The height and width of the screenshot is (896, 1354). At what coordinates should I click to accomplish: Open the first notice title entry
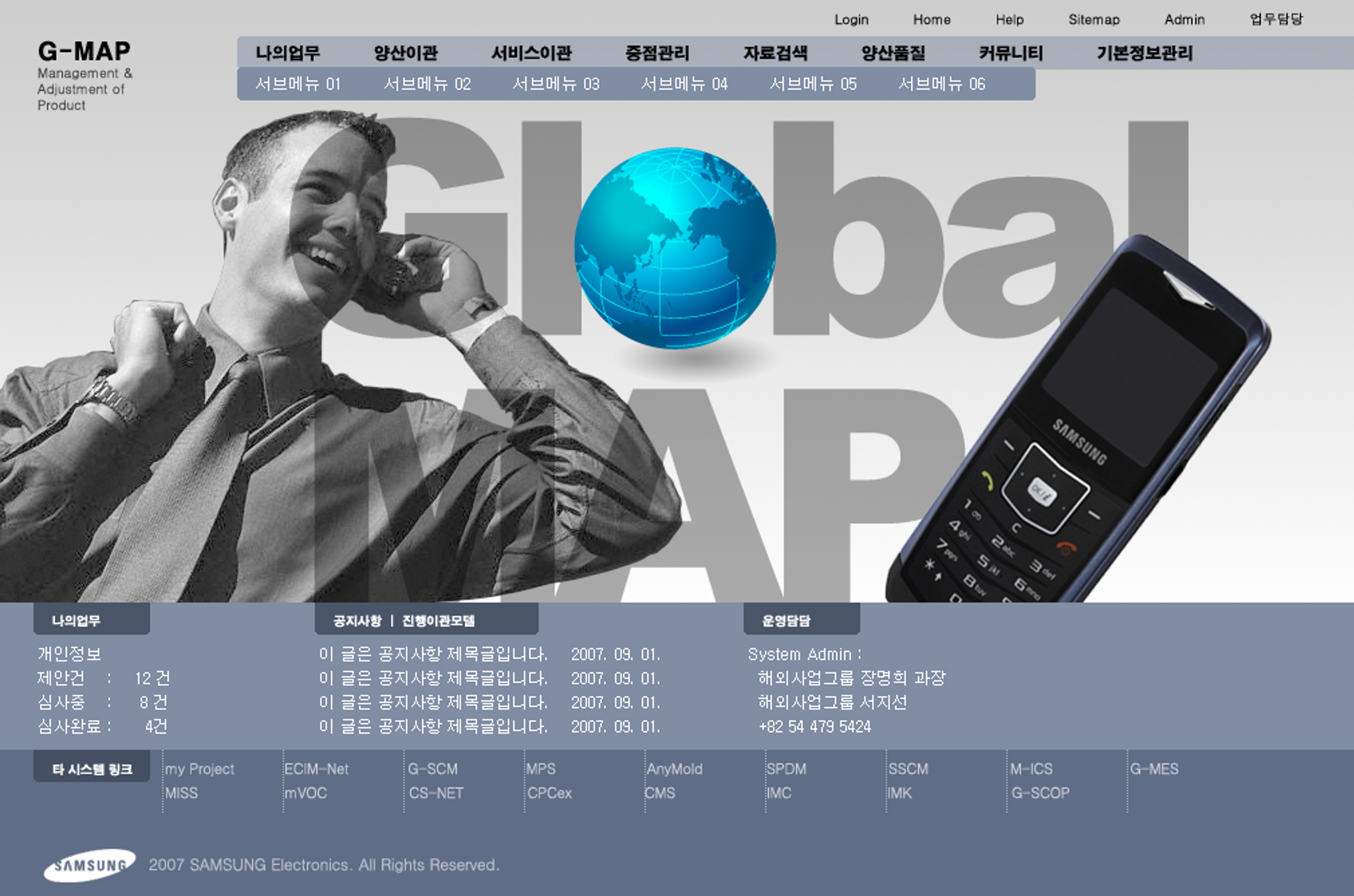coord(432,655)
